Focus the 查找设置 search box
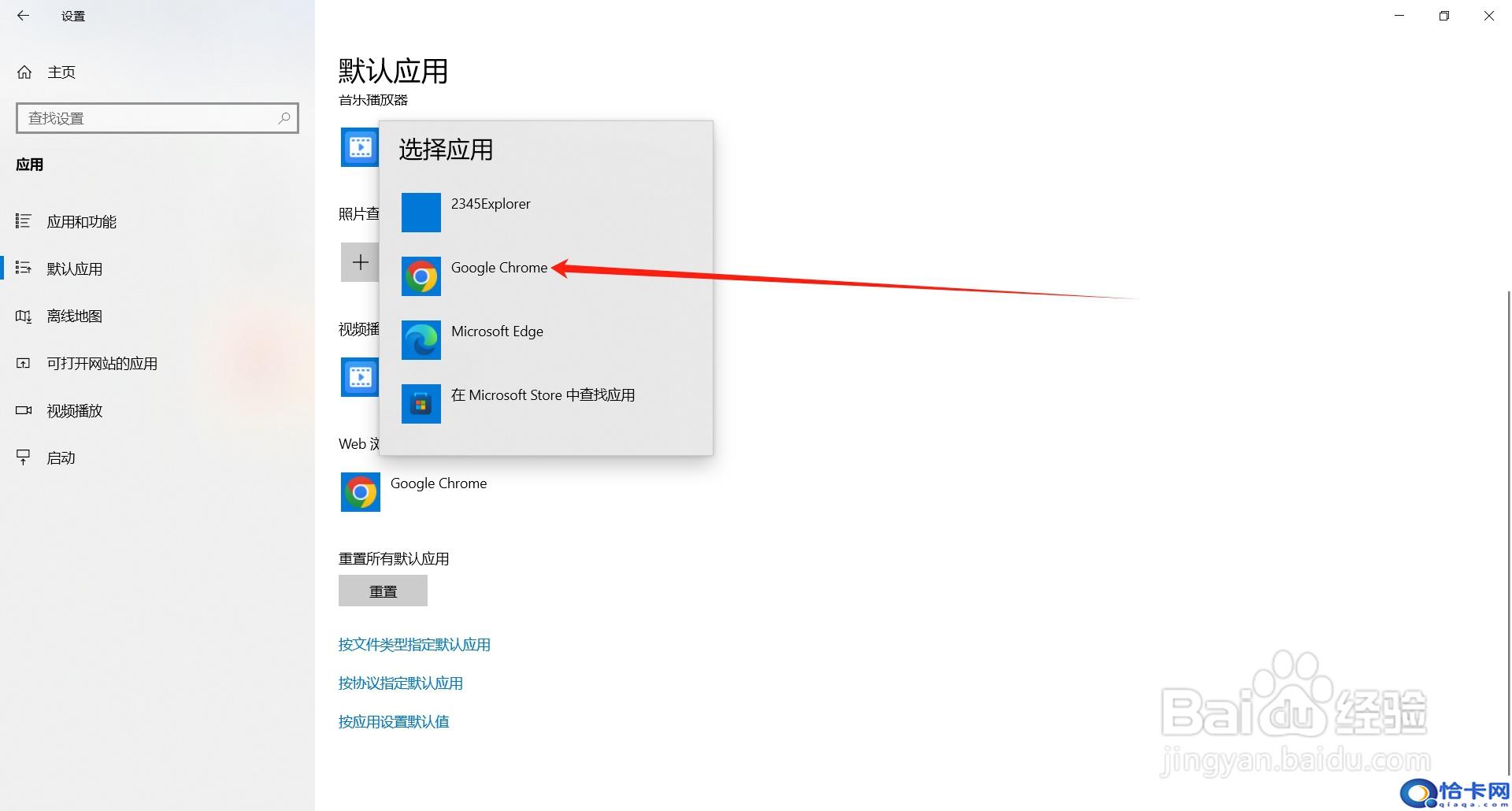1512x811 pixels. click(x=157, y=118)
